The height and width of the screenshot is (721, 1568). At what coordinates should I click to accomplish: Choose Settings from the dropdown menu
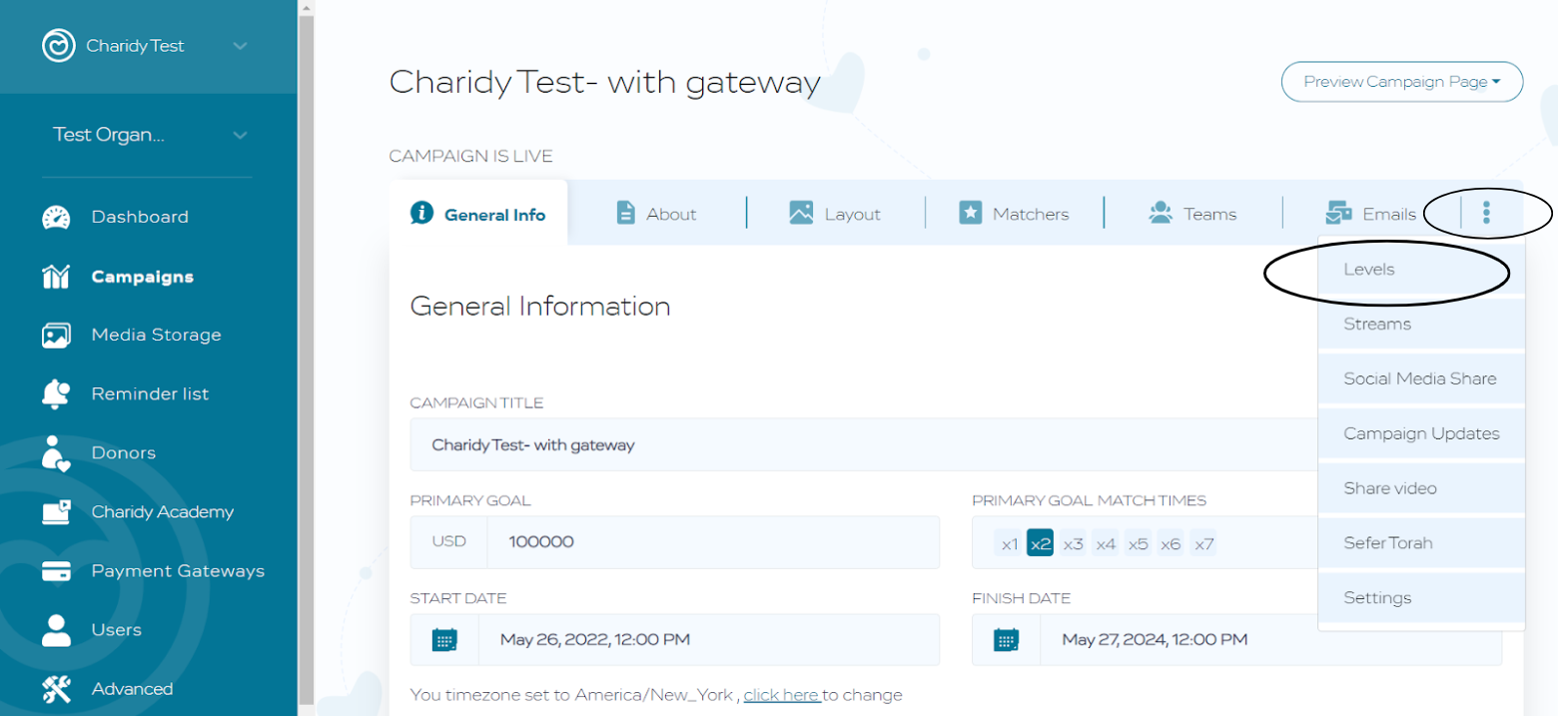(1421, 598)
